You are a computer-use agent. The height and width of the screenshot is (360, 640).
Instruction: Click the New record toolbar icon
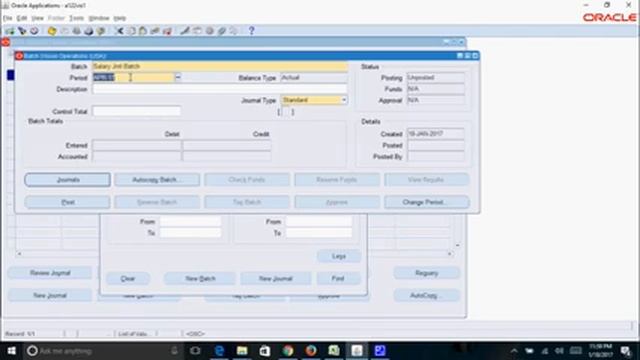[10, 31]
